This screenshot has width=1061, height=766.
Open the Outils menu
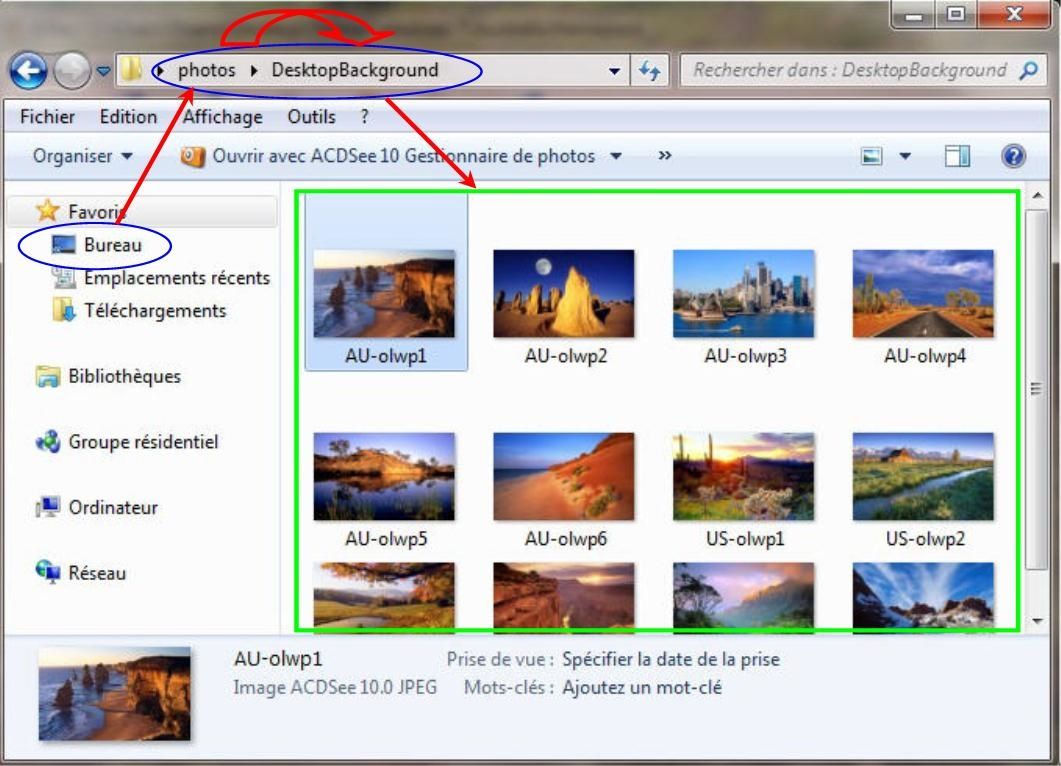(311, 116)
